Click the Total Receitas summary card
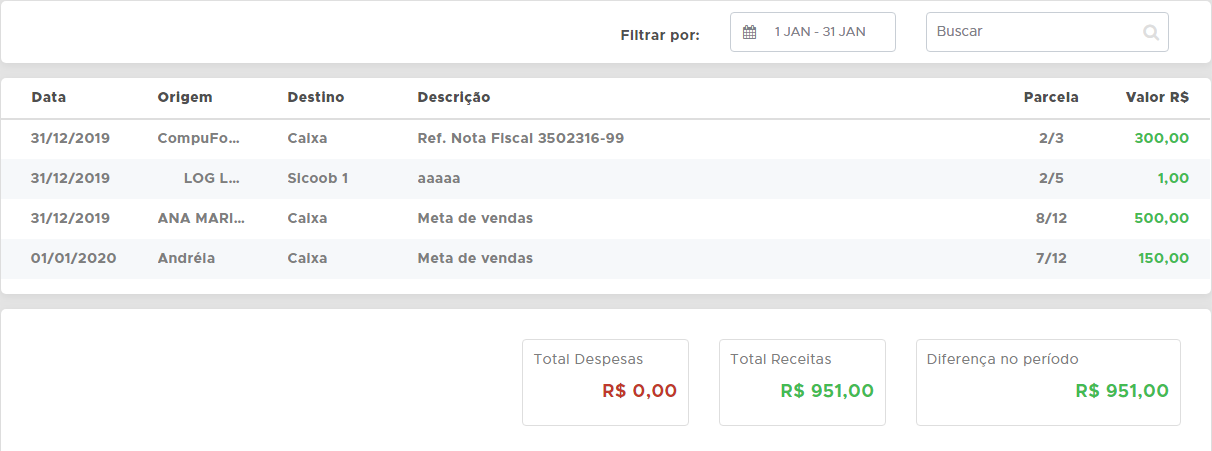This screenshot has width=1212, height=451. pyautogui.click(x=802, y=382)
